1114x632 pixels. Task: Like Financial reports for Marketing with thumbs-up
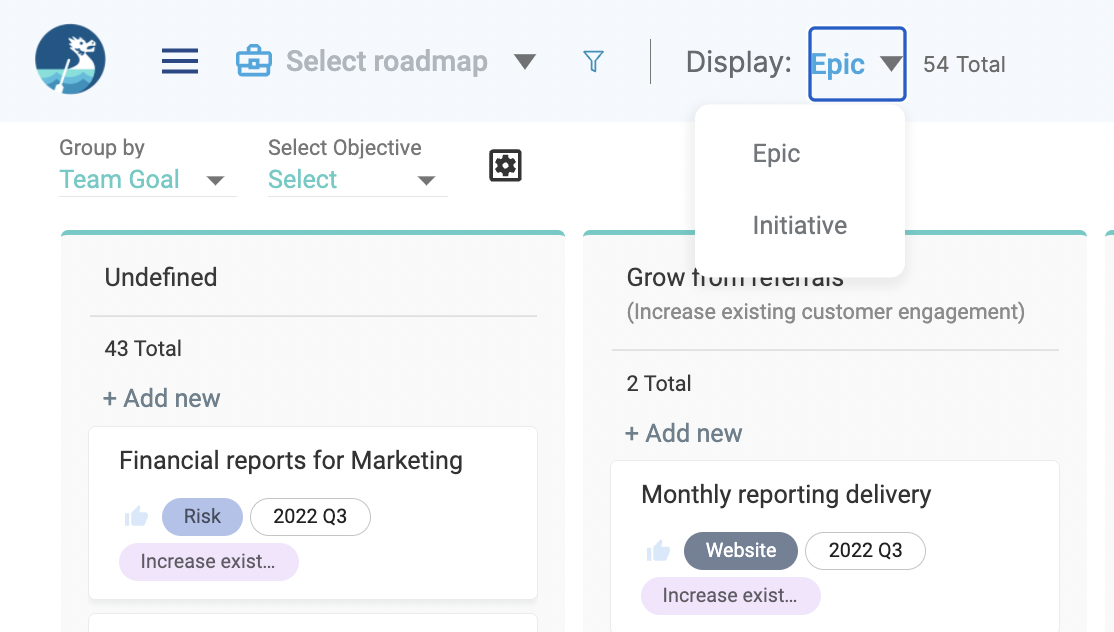pos(136,516)
